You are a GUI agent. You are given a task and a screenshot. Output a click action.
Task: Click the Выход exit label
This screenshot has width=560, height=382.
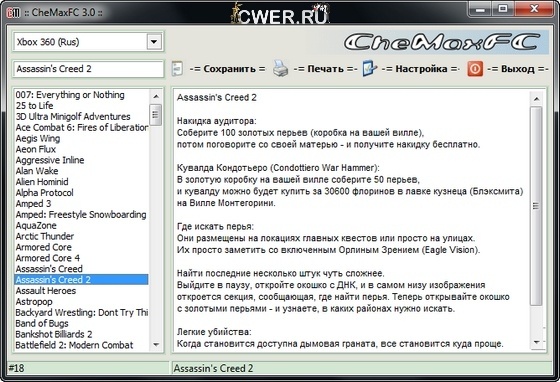(x=518, y=69)
